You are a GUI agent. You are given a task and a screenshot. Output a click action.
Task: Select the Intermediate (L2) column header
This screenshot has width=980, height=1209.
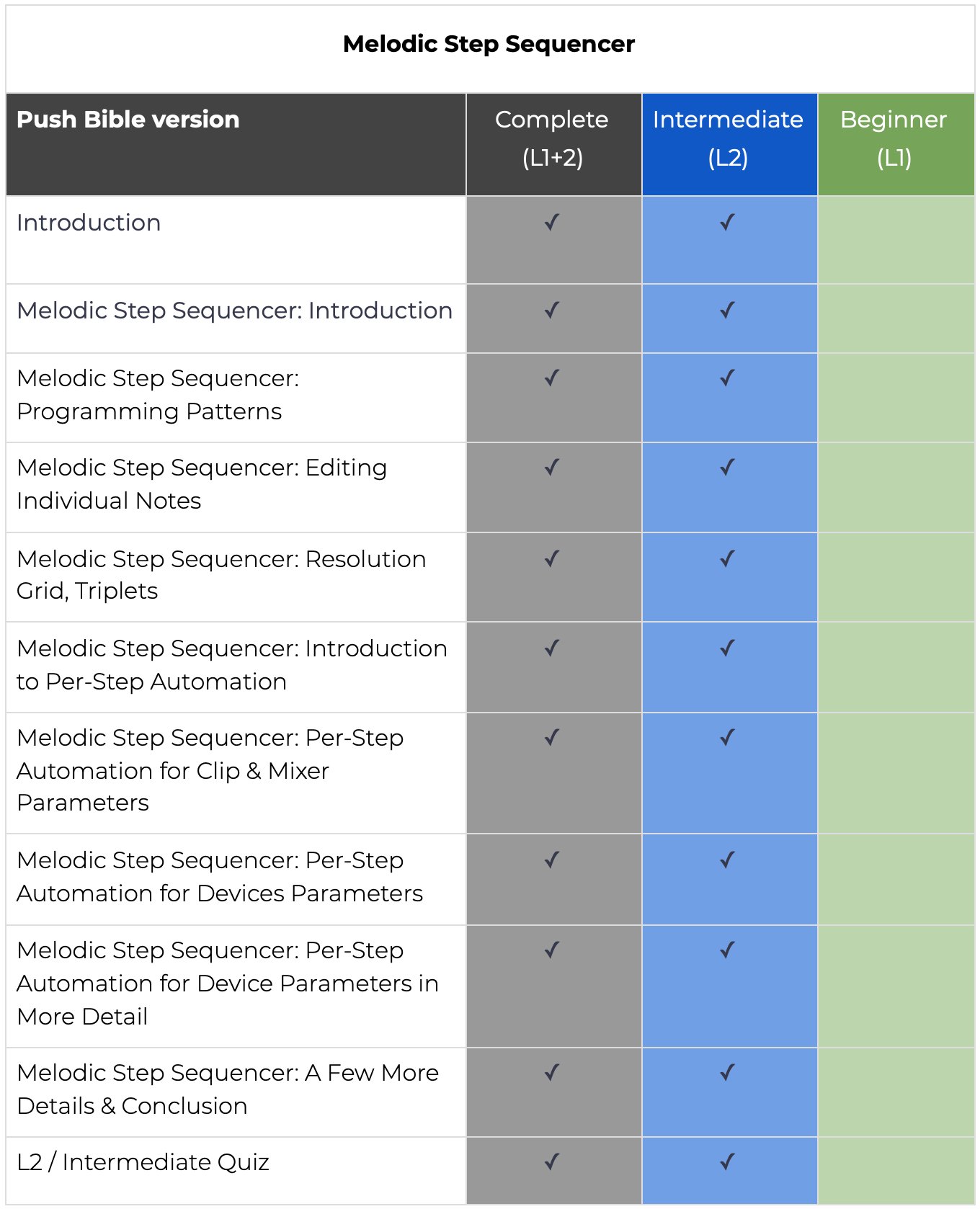click(x=729, y=138)
